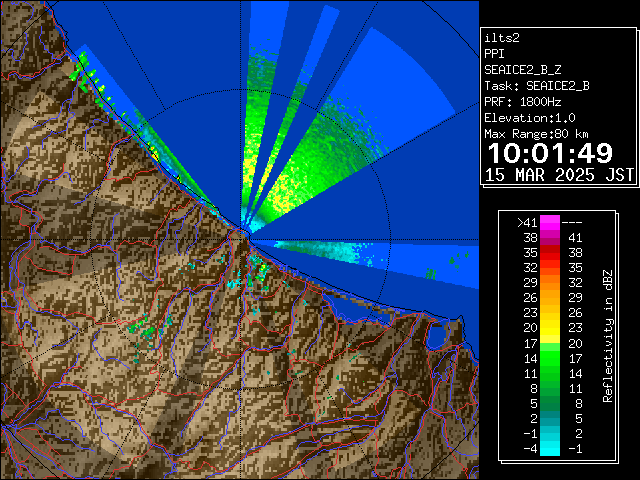The width and height of the screenshot is (640, 480).
Task: Click the 'SEAICE2_B_Z' product label
Action: point(522,70)
